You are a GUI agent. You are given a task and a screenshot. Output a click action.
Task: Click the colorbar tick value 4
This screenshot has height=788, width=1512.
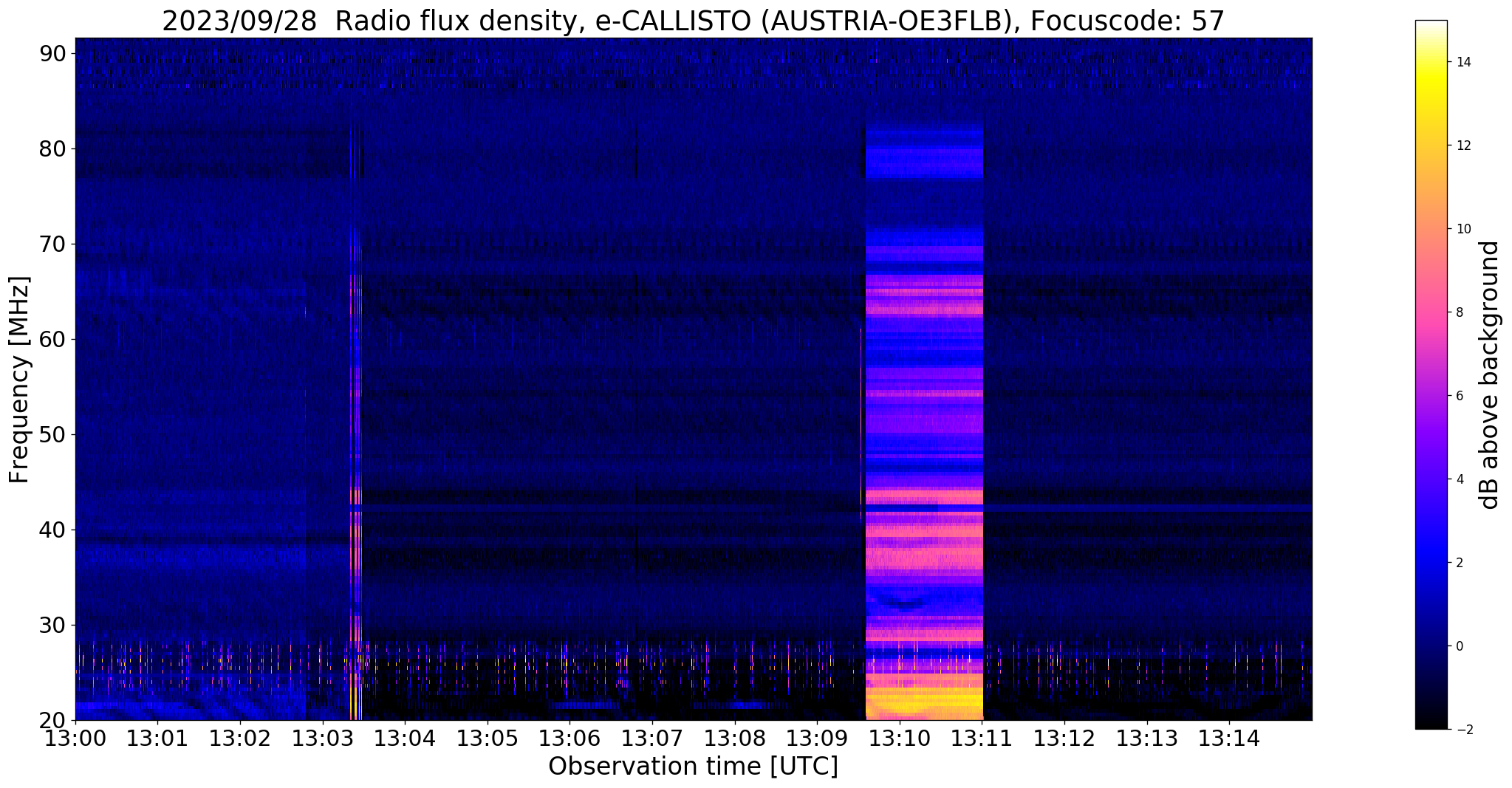[x=1460, y=479]
